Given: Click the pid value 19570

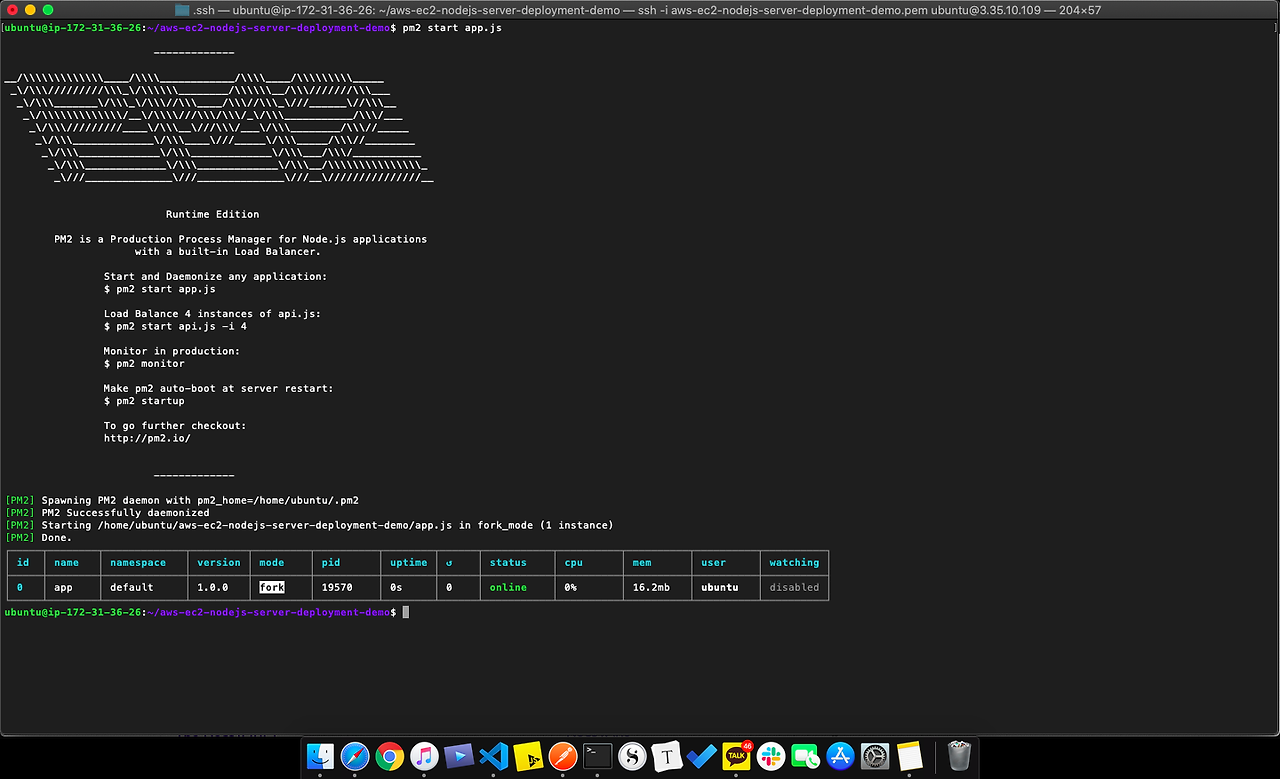Looking at the screenshot, I should tap(336, 587).
